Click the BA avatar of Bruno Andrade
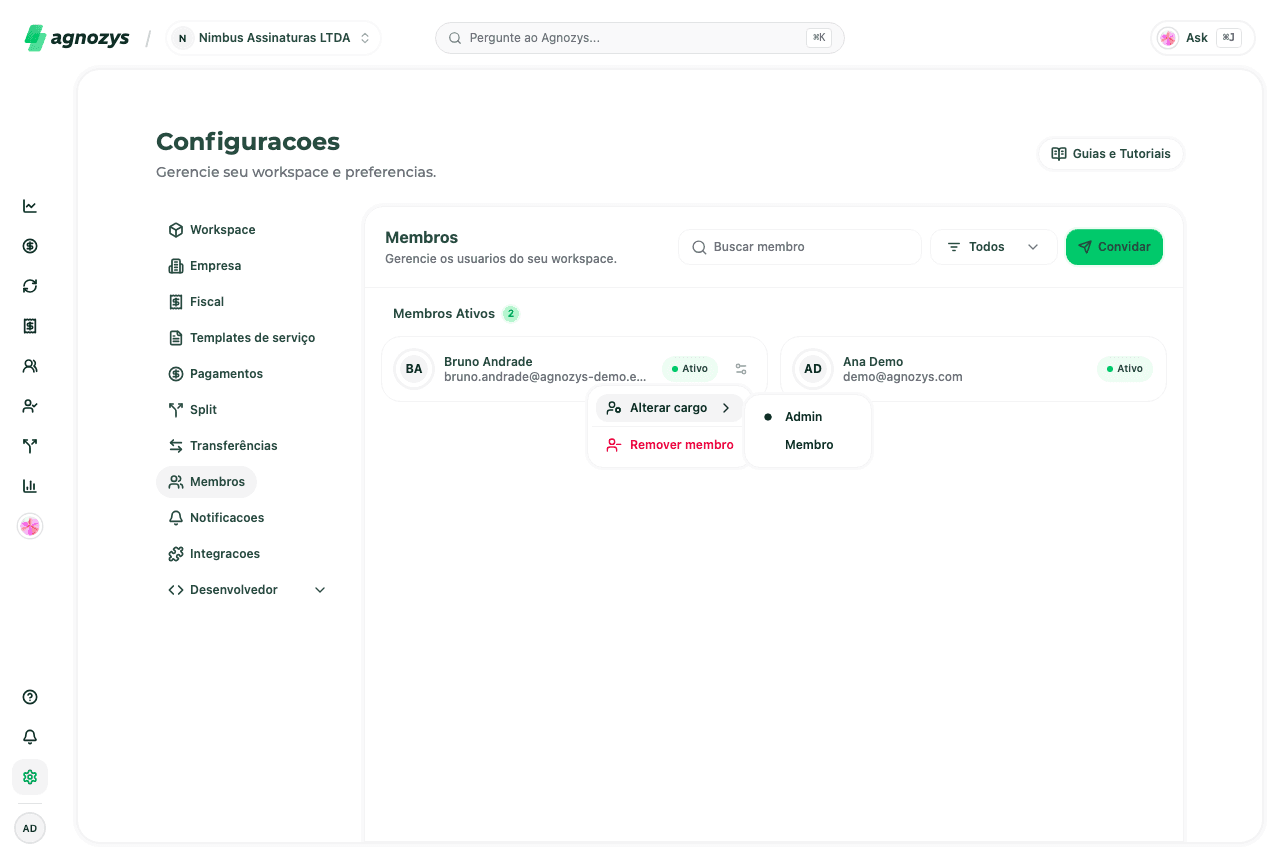Screen dimensions: 1280x860 click(x=414, y=369)
